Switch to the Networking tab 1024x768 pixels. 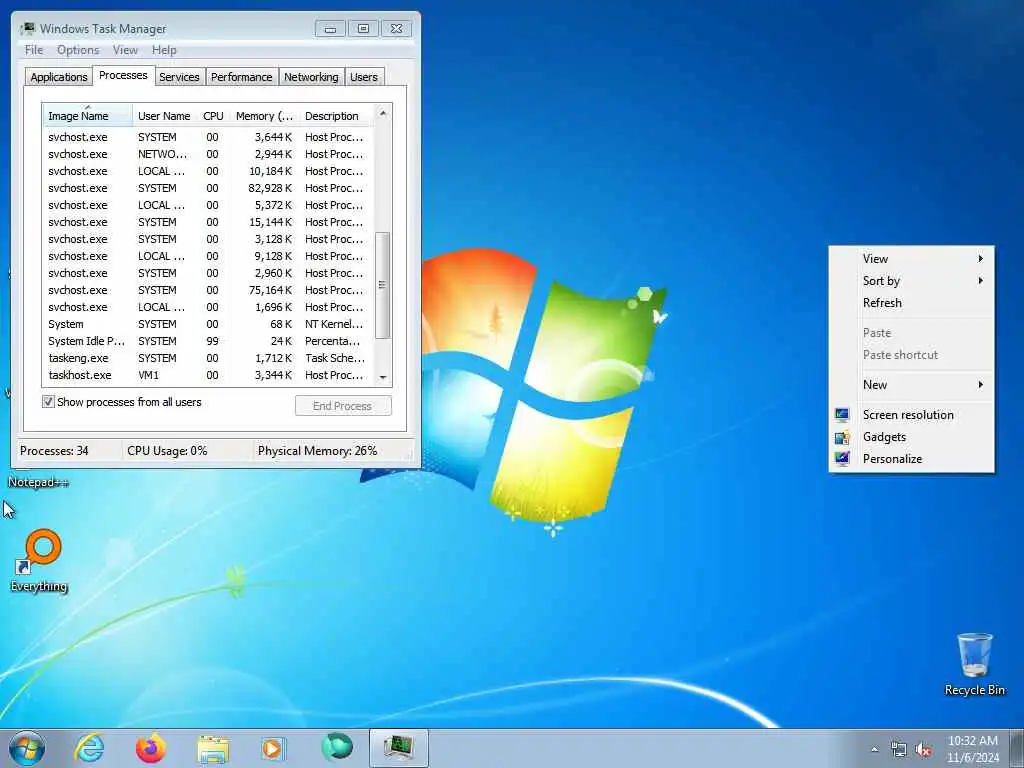click(x=311, y=77)
